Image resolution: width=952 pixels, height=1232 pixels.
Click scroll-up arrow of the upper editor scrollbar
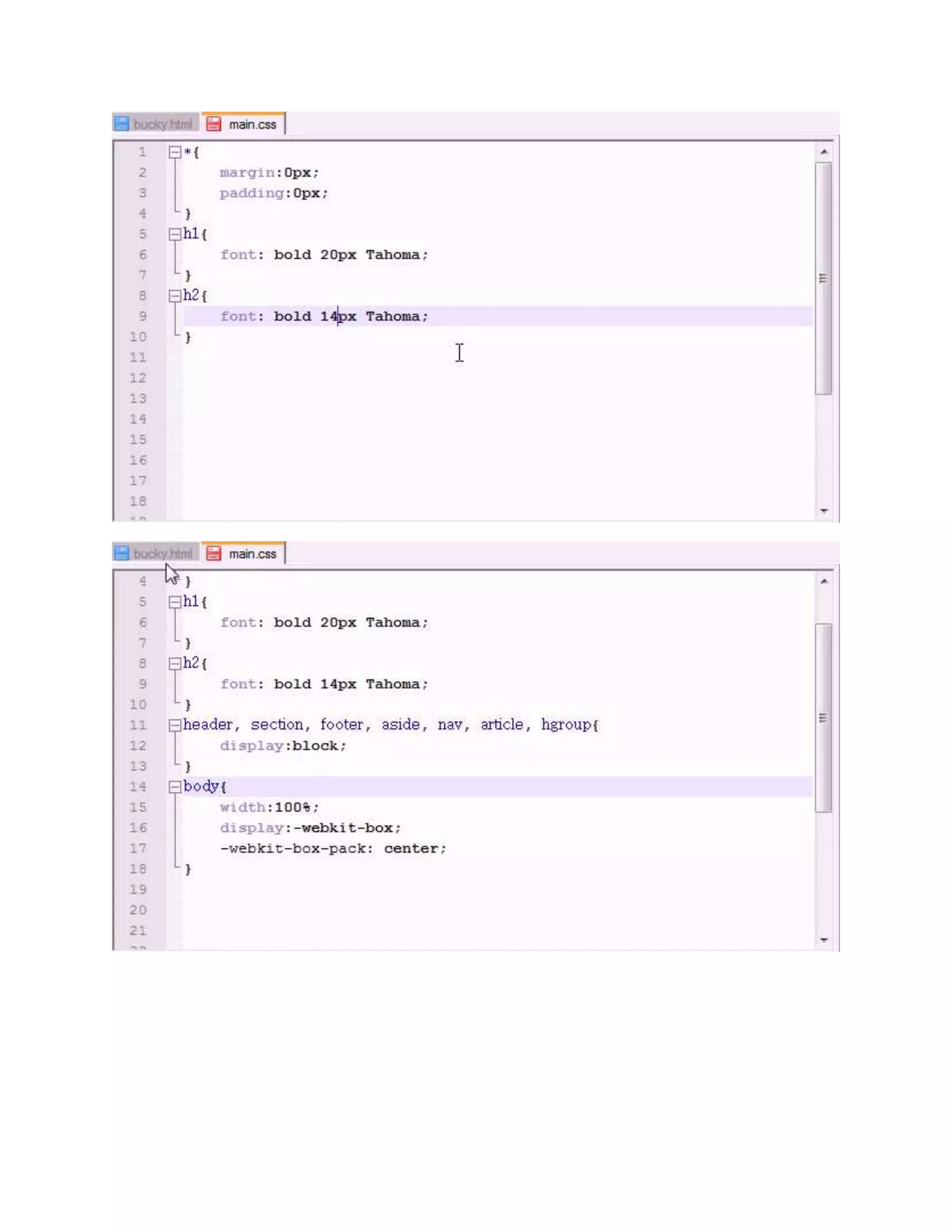pyautogui.click(x=824, y=152)
